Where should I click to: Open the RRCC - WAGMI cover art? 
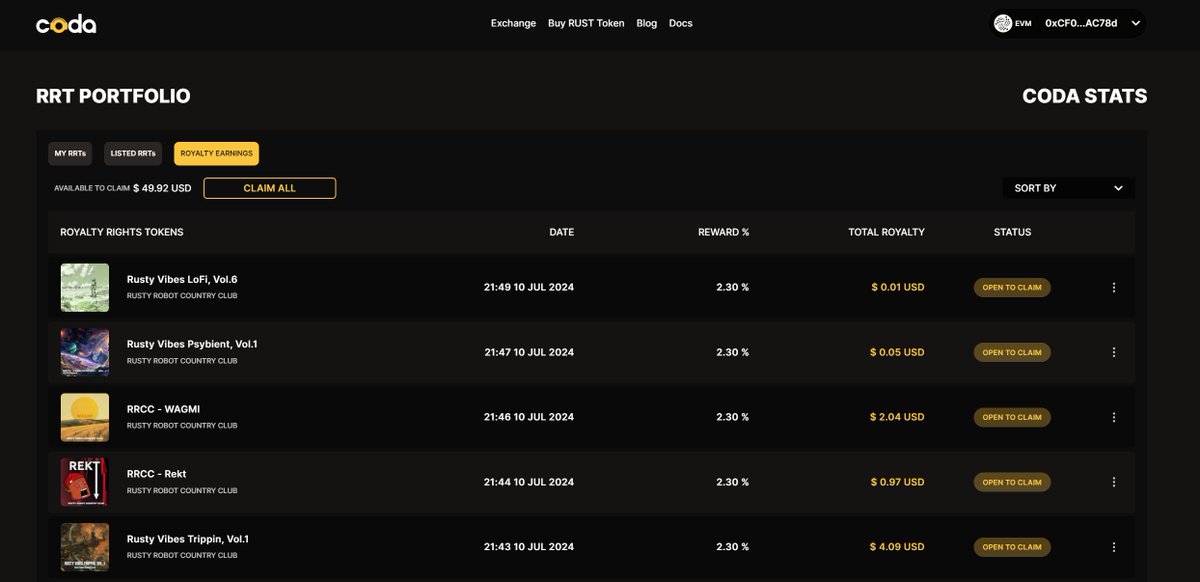[85, 417]
